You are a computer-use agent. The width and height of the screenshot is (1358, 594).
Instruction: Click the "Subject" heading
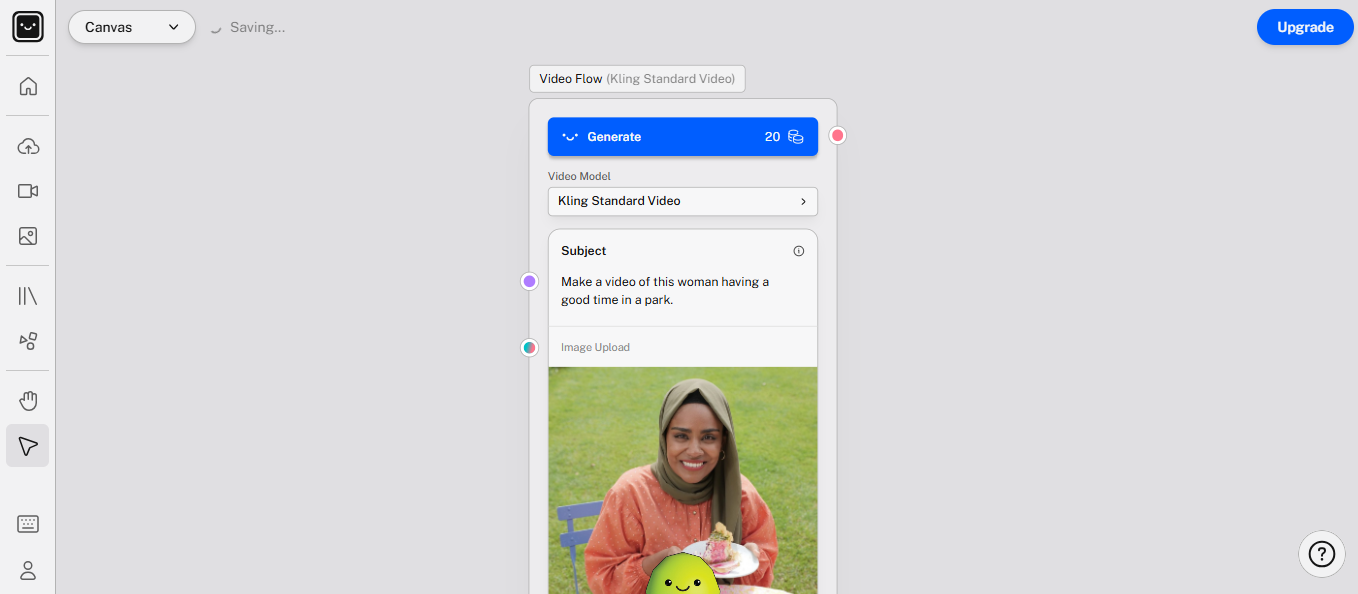coord(584,251)
